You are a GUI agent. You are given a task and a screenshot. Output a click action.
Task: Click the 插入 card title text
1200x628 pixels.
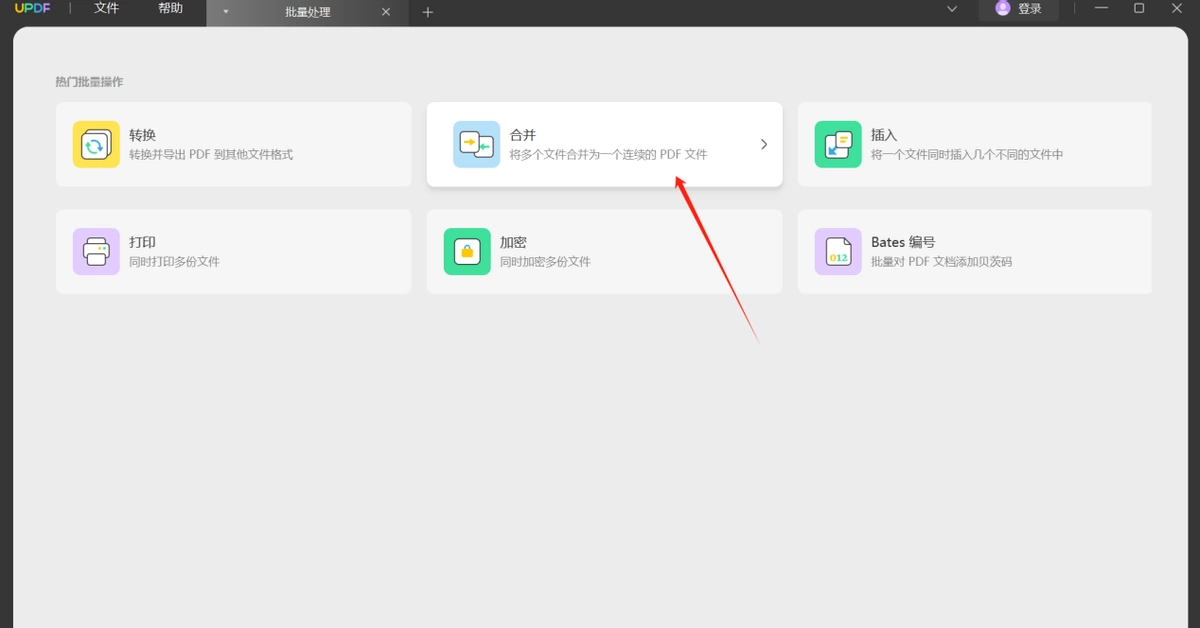tap(884, 135)
